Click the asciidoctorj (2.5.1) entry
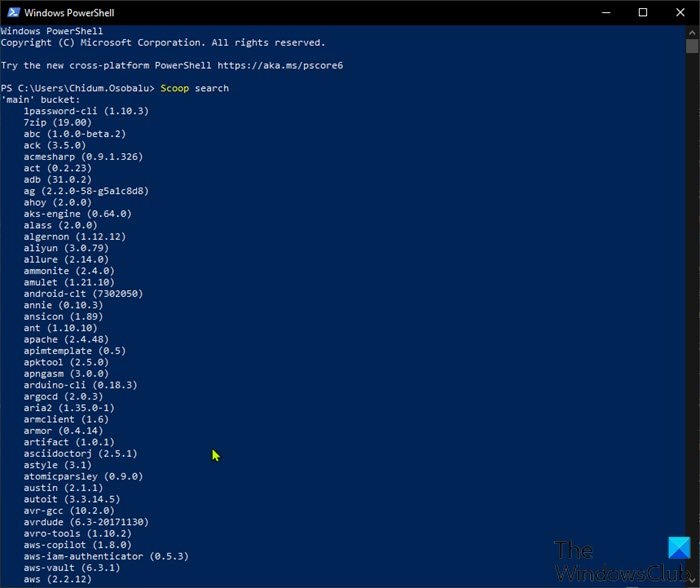700x588 pixels. click(x=80, y=454)
